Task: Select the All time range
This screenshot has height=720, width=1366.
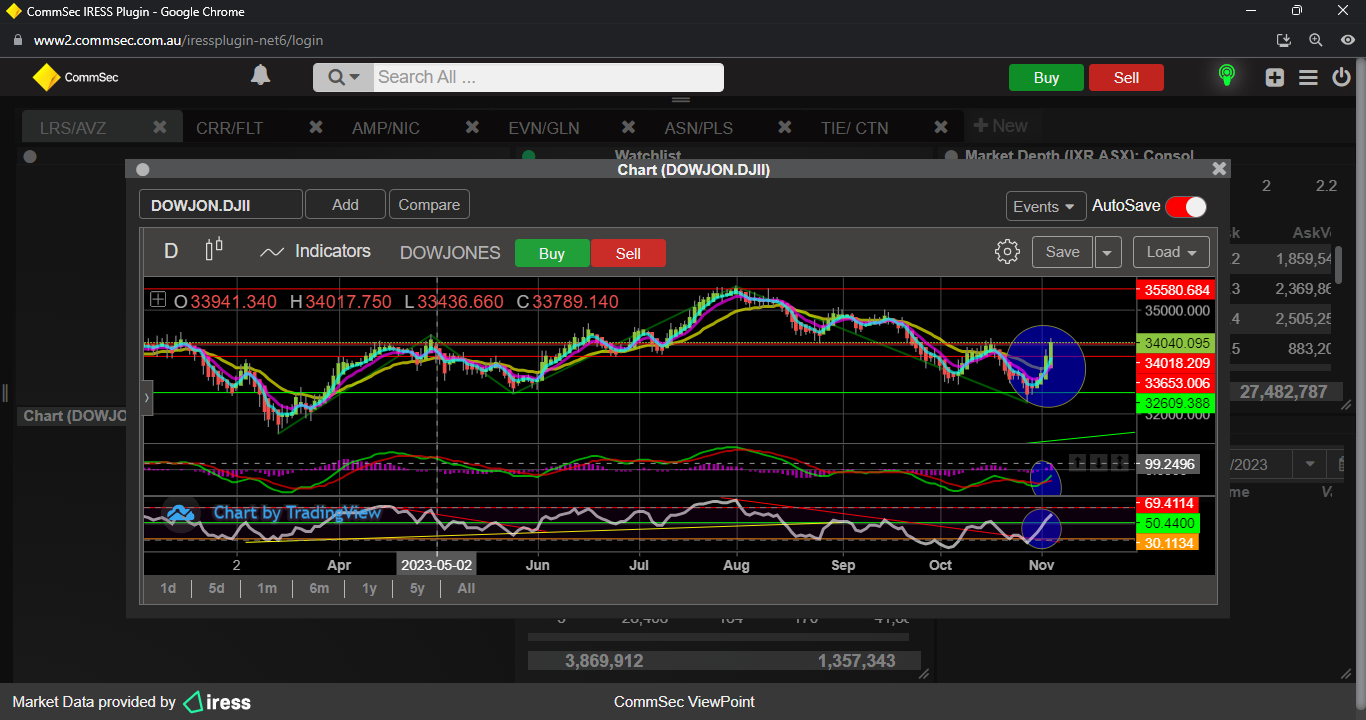Action: pyautogui.click(x=466, y=588)
